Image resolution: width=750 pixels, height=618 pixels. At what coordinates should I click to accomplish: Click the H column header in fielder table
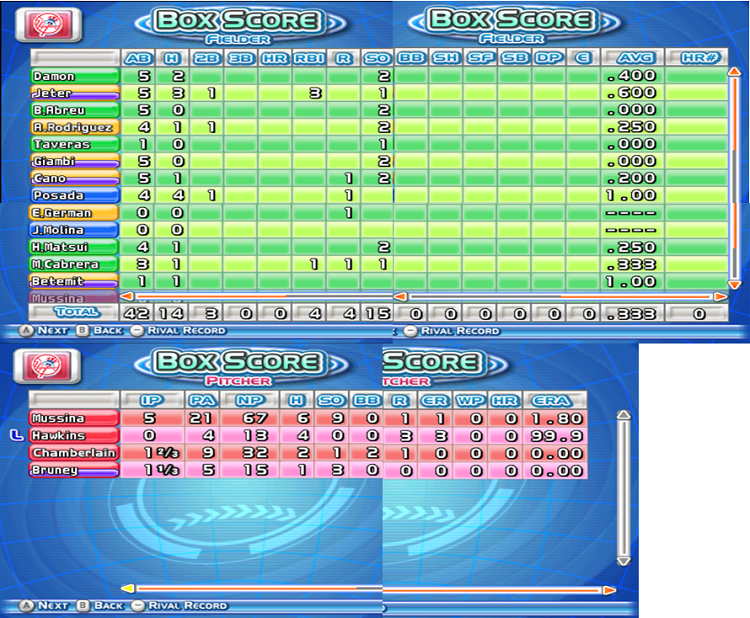pyautogui.click(x=172, y=58)
